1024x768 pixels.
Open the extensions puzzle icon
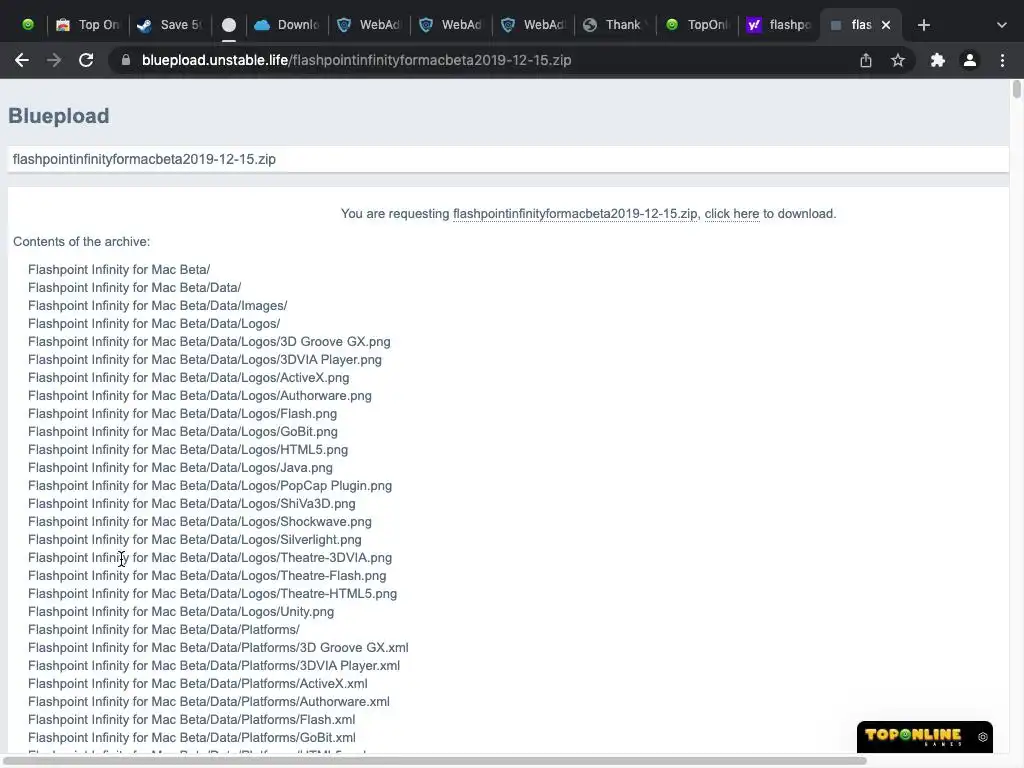(x=938, y=60)
